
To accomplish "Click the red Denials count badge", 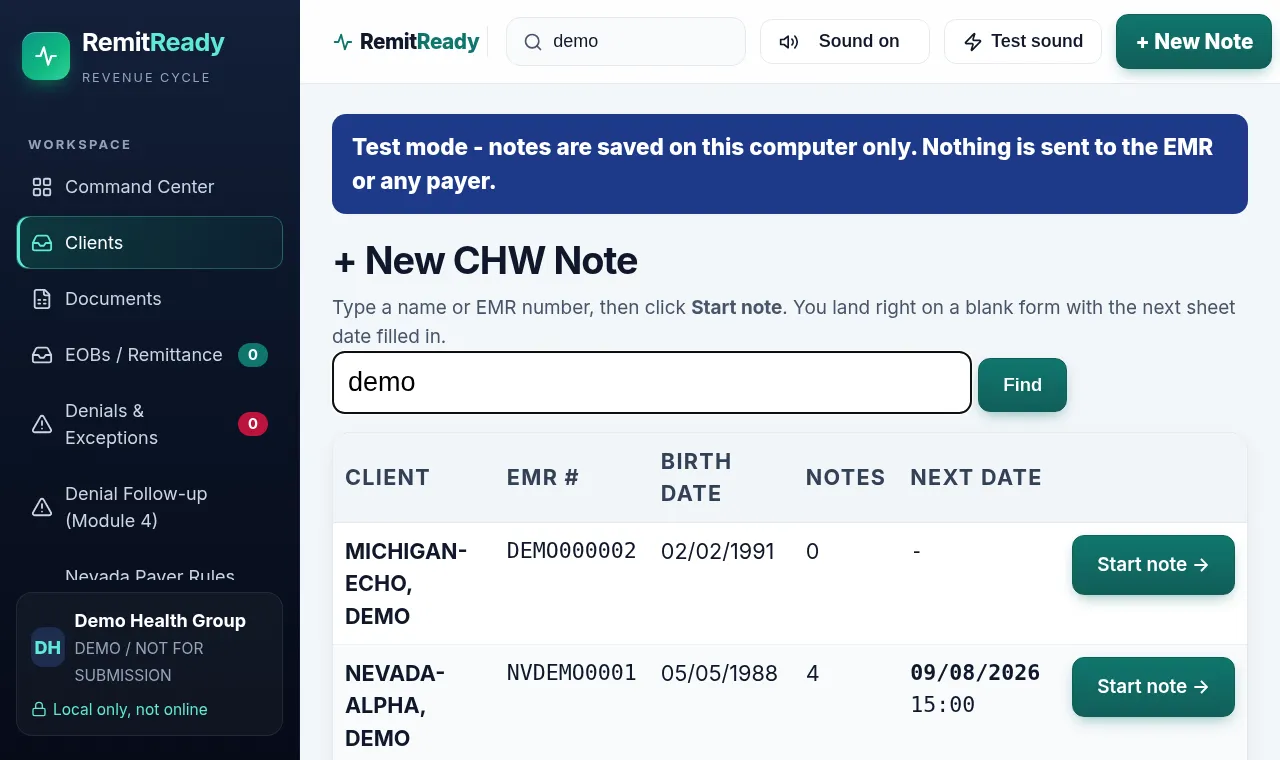I will click(x=253, y=424).
